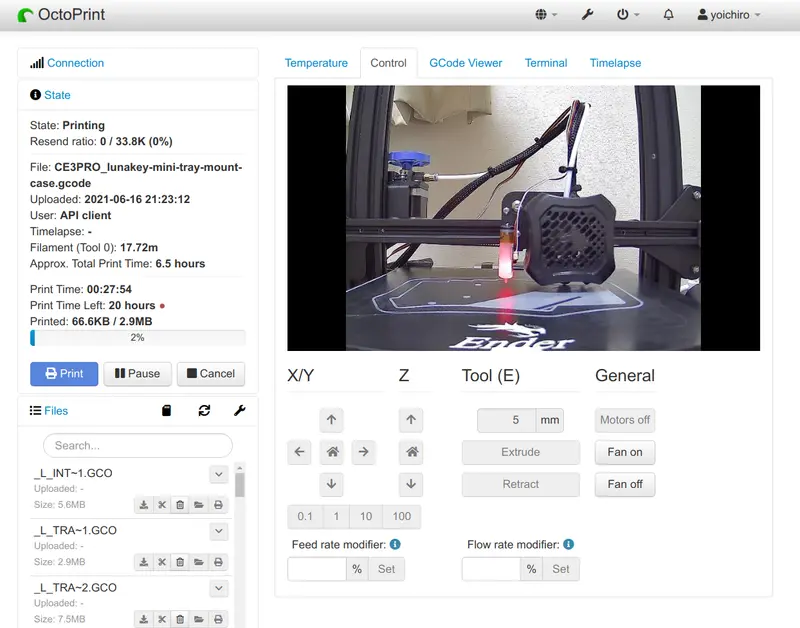Click Fan off button
800x628 pixels.
click(x=624, y=484)
